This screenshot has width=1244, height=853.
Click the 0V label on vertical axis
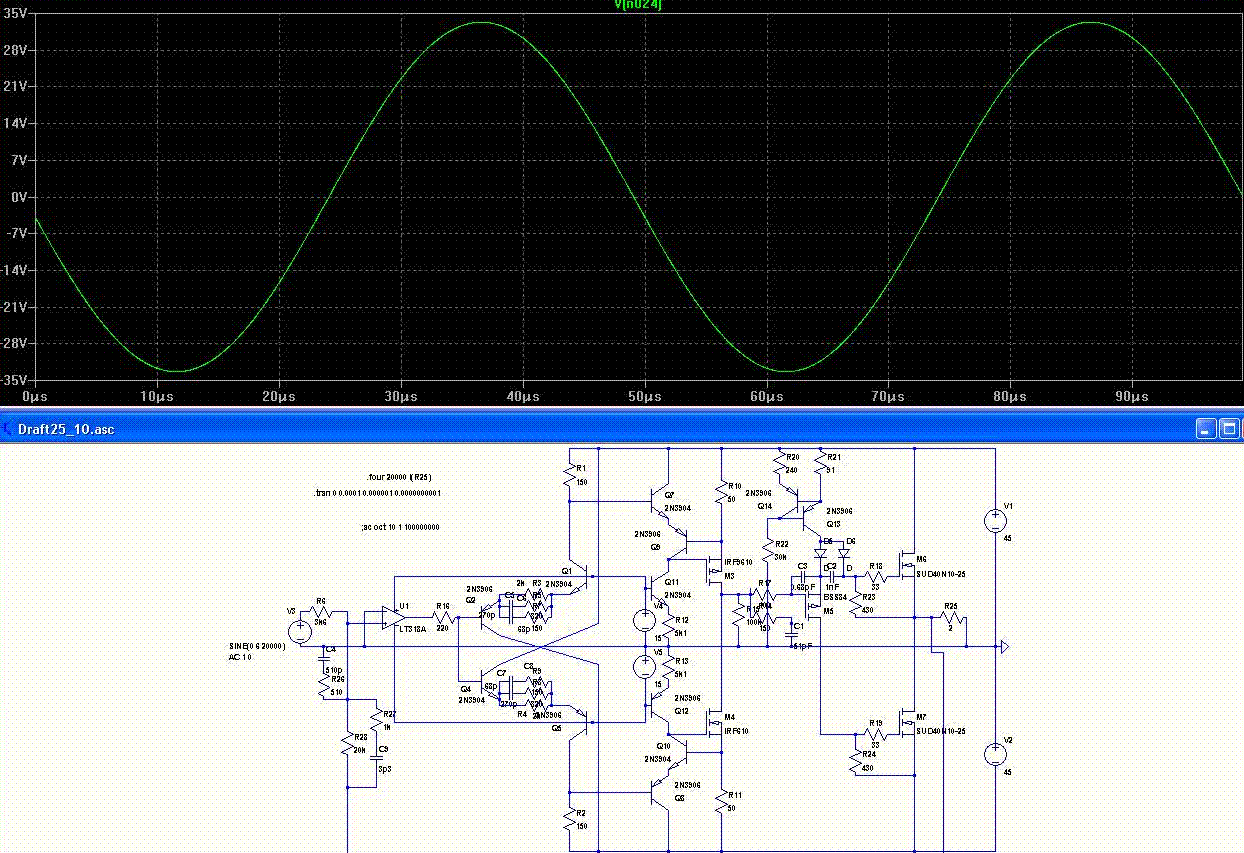click(18, 197)
